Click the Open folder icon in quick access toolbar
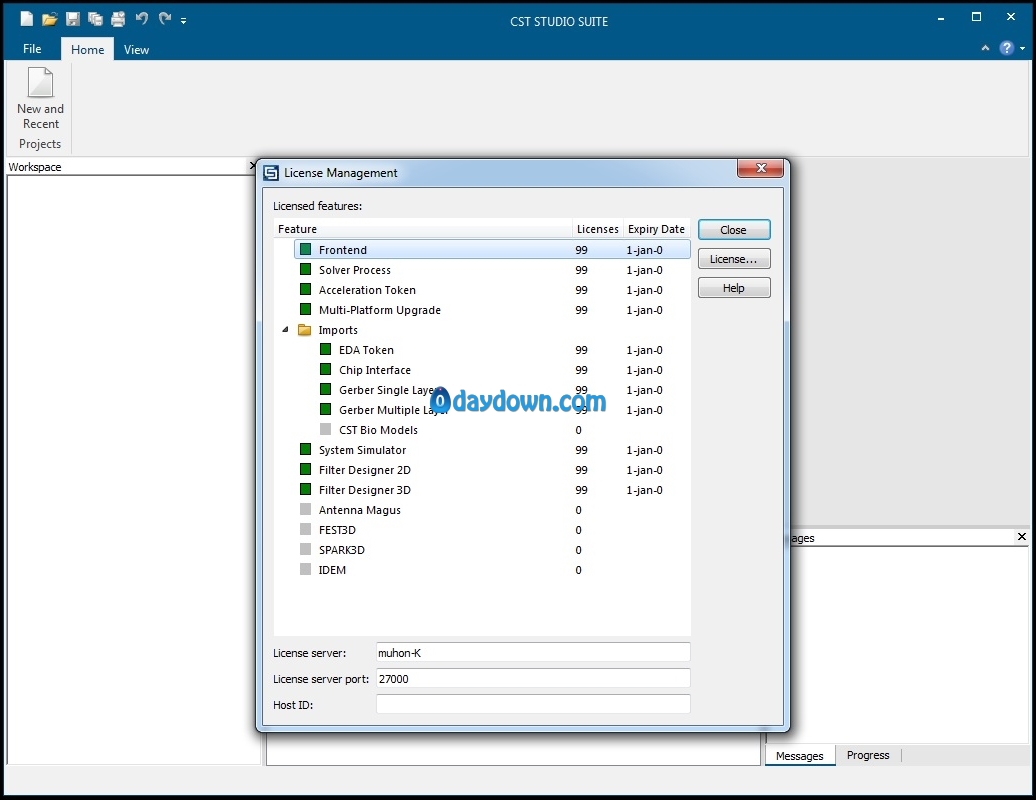The image size is (1036, 800). pyautogui.click(x=50, y=19)
